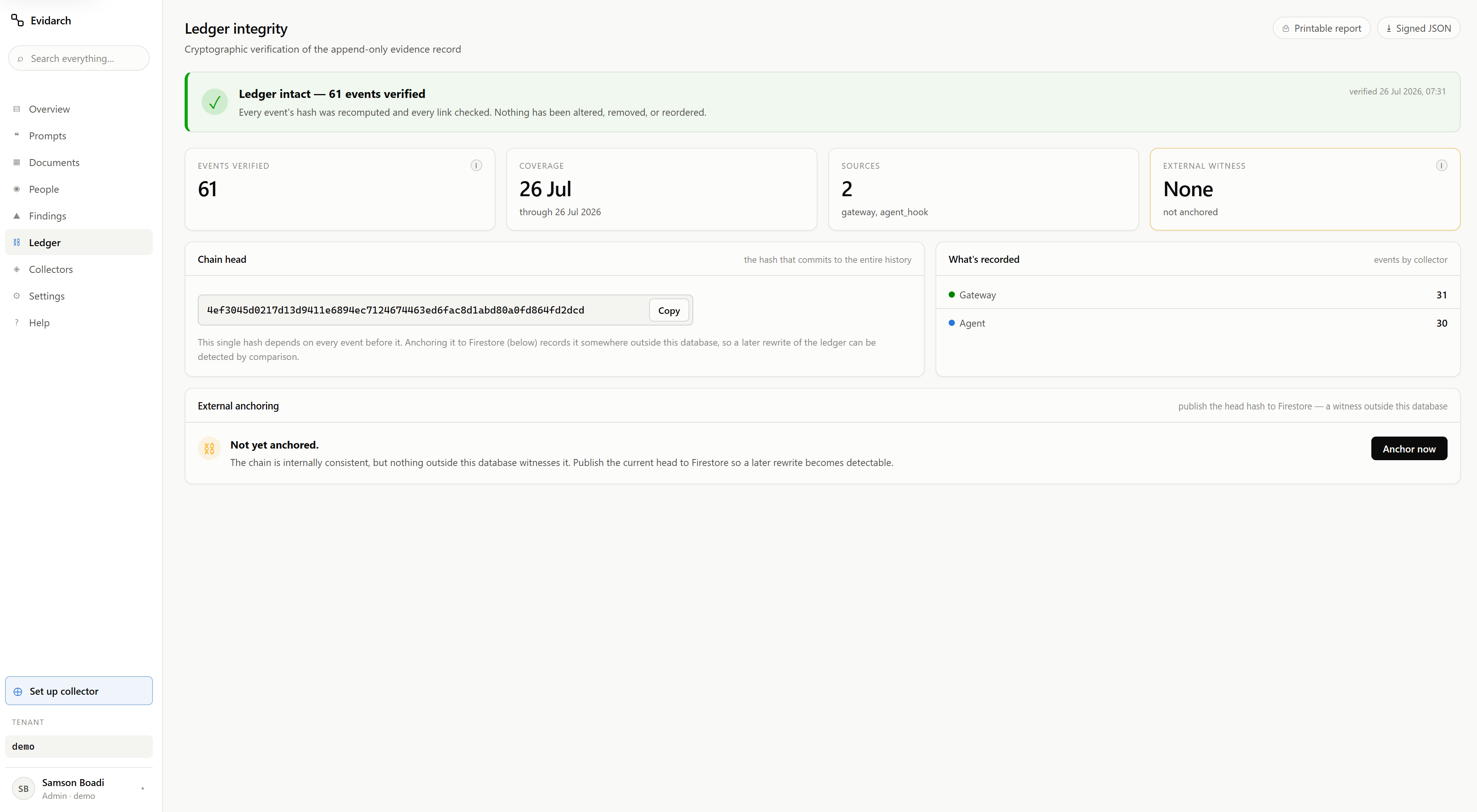Image resolution: width=1477 pixels, height=812 pixels.
Task: Click the Ledger chain icon
Action: pos(17,243)
